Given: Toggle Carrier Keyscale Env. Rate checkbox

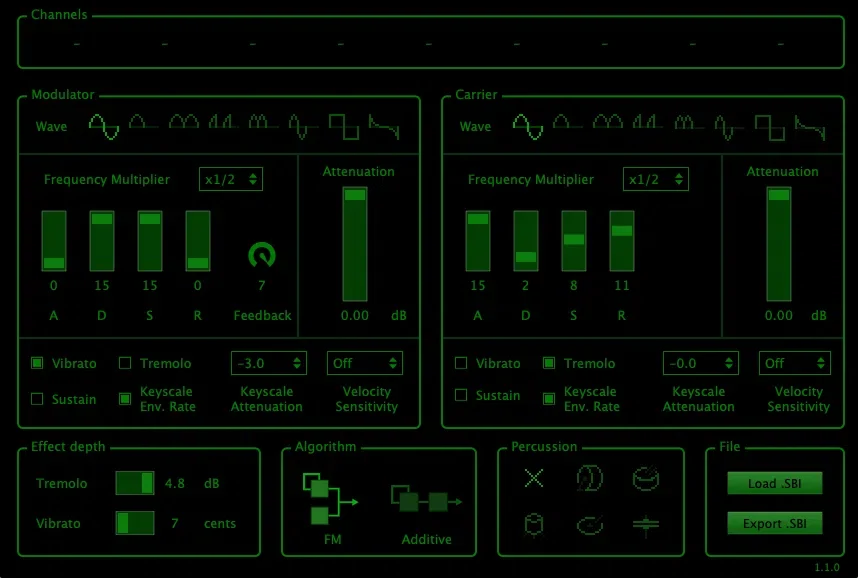Looking at the screenshot, I should click(549, 399).
